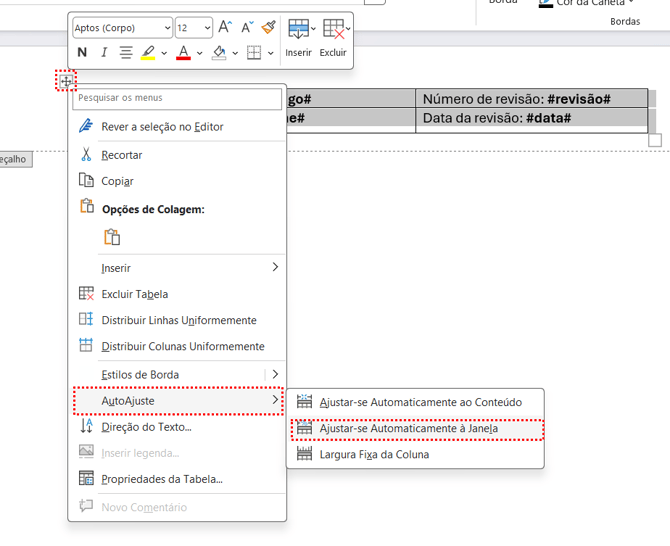Select Distribuir Linhas Uniformemente menu entry
This screenshot has width=670, height=546.
[178, 320]
